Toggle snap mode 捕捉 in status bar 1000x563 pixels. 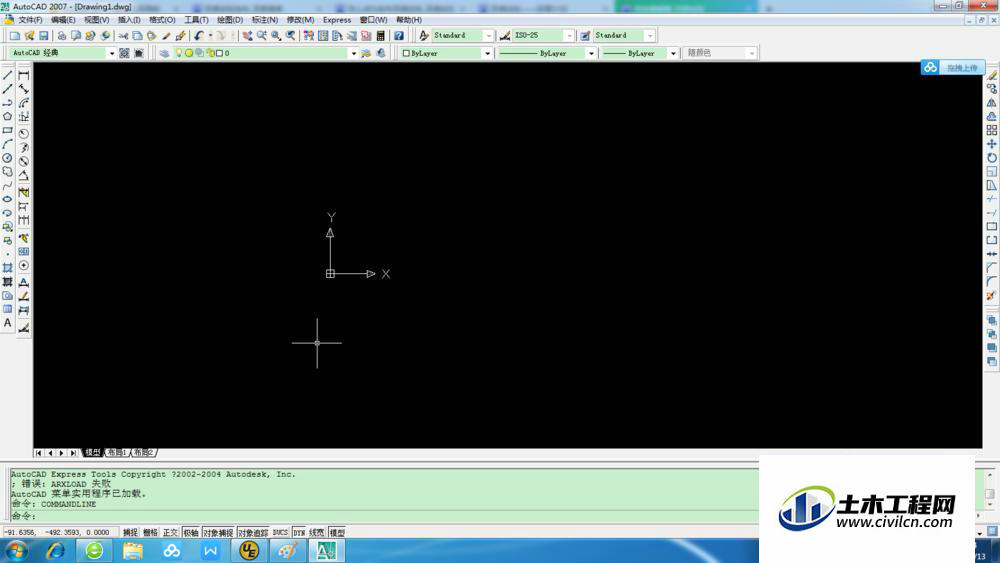click(130, 532)
